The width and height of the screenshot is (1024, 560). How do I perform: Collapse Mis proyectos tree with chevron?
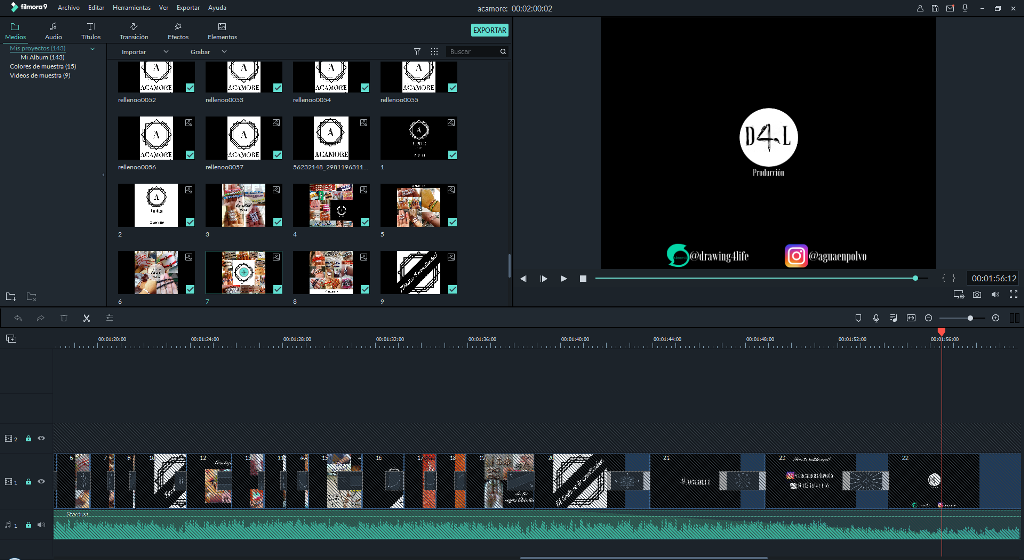92,49
